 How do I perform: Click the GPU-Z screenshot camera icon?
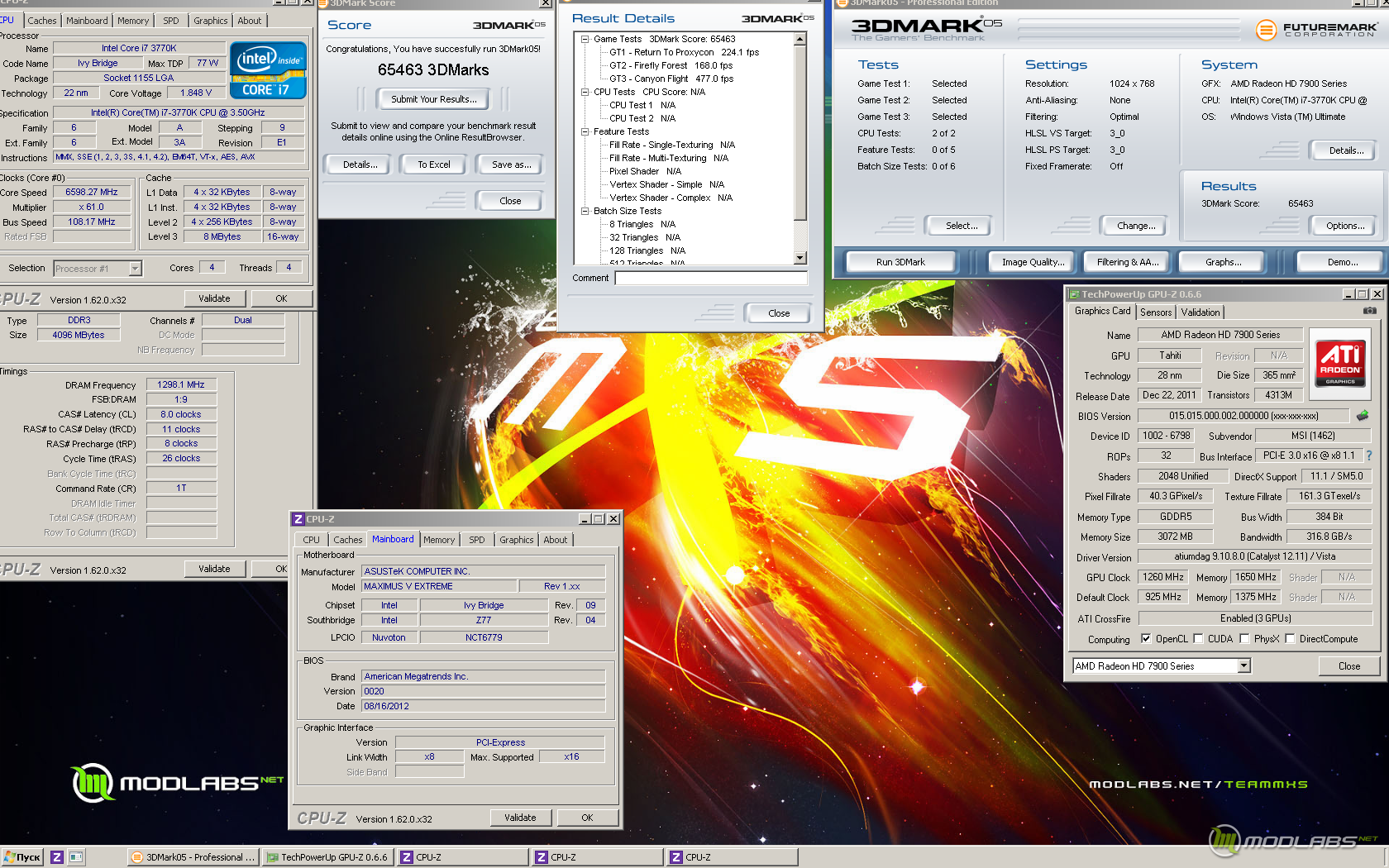(1370, 311)
